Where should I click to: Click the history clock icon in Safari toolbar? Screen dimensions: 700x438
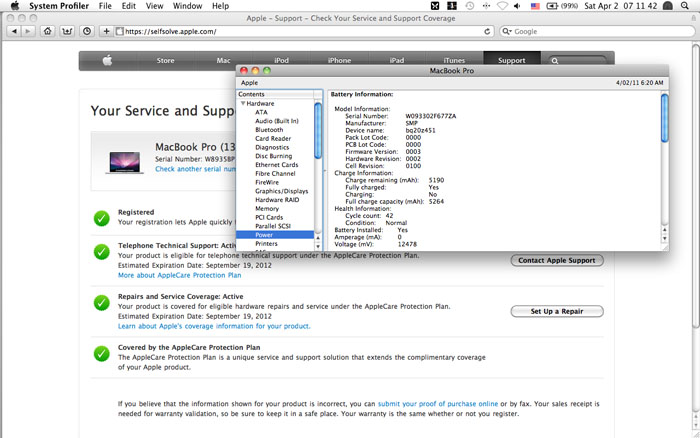87,31
